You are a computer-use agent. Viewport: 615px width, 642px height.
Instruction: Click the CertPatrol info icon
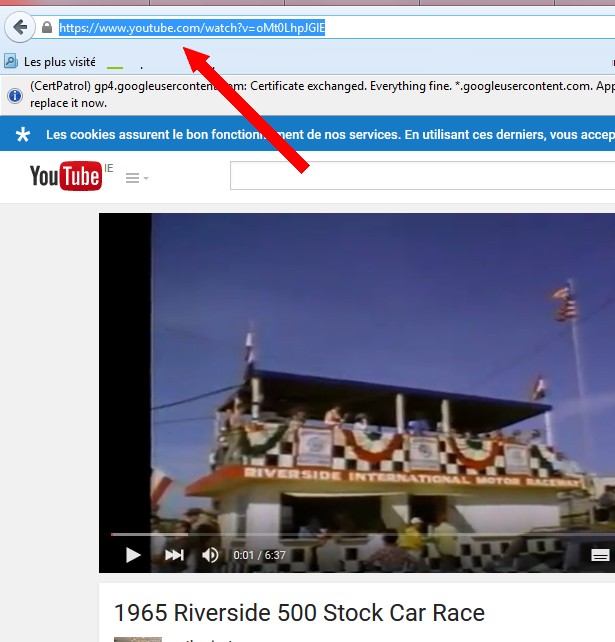15,96
